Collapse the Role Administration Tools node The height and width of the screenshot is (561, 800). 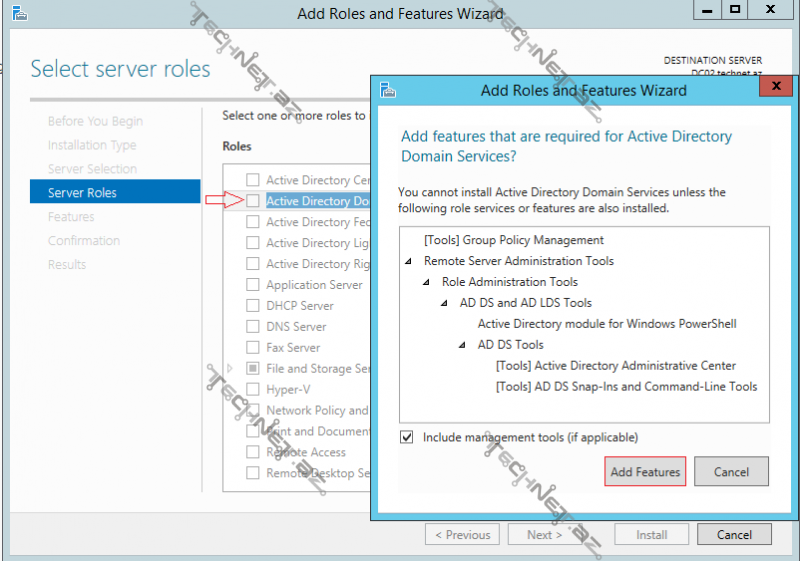point(426,282)
